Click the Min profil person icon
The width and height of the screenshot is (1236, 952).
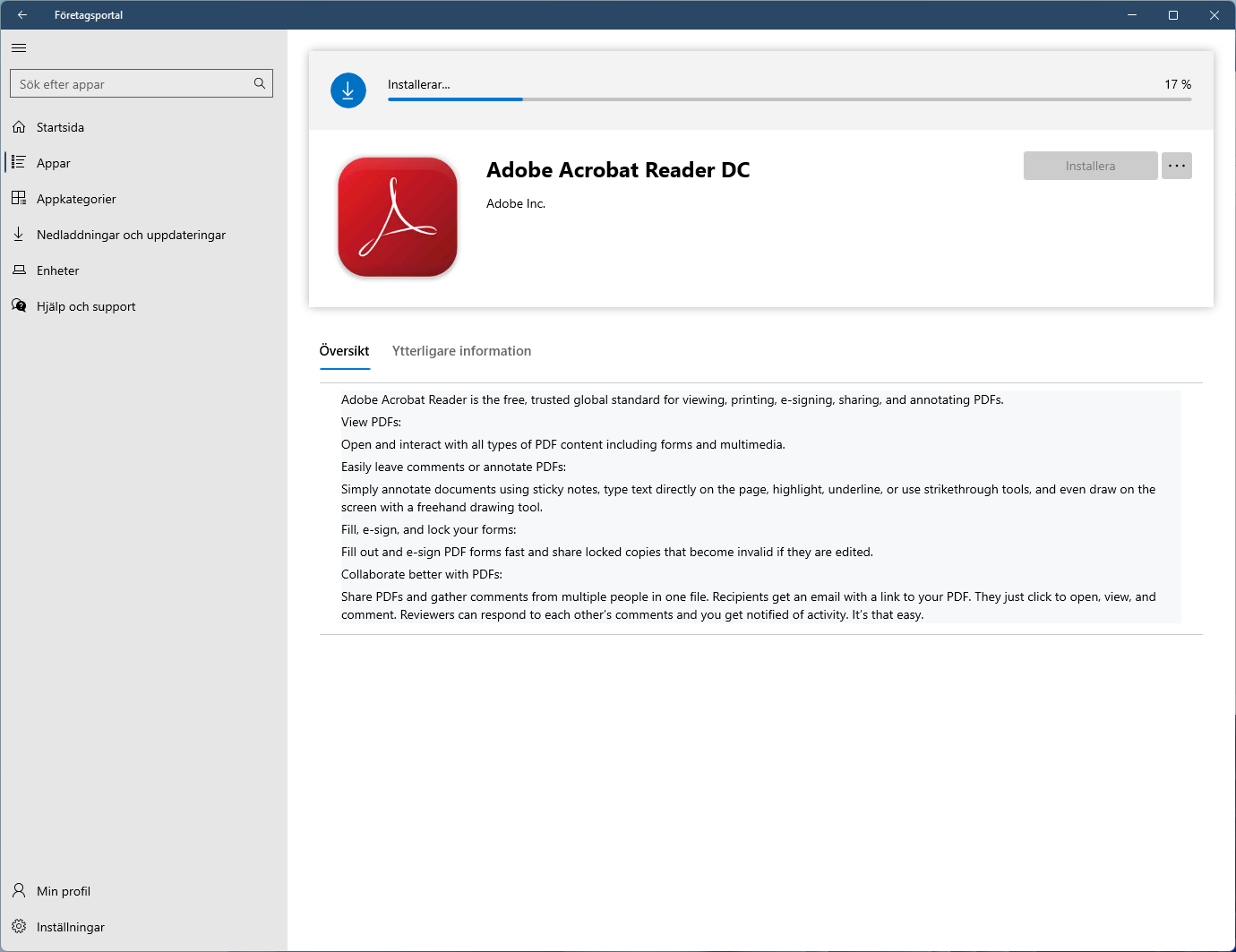(19, 890)
